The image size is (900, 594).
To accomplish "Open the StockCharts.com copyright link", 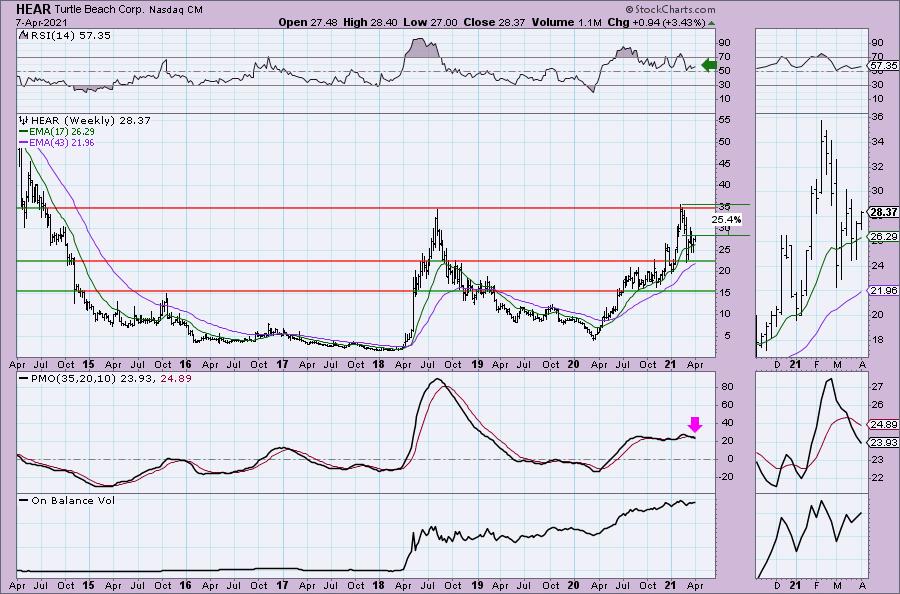I will tap(670, 9).
